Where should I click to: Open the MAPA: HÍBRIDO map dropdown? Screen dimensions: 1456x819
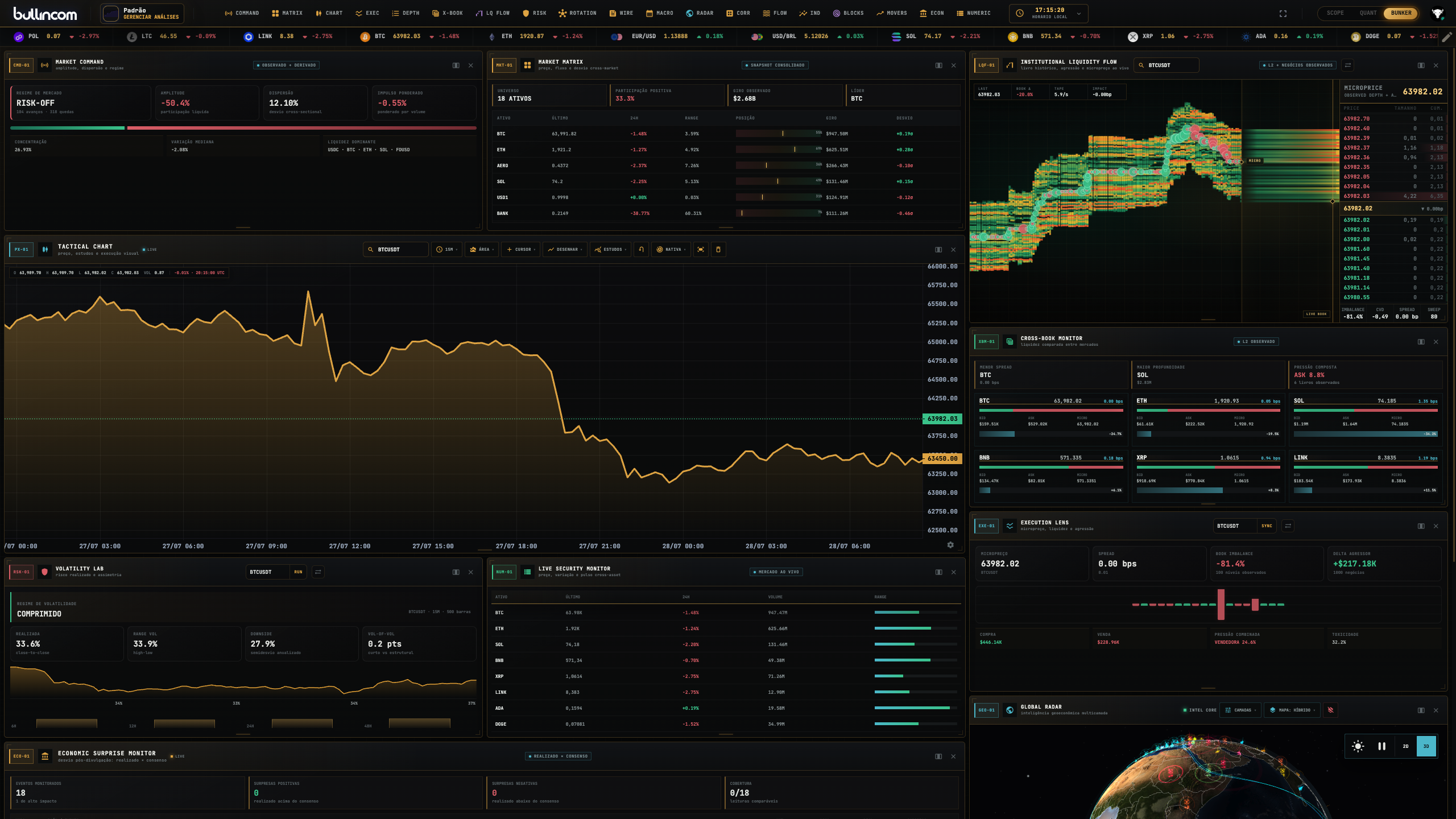pos(1292,710)
